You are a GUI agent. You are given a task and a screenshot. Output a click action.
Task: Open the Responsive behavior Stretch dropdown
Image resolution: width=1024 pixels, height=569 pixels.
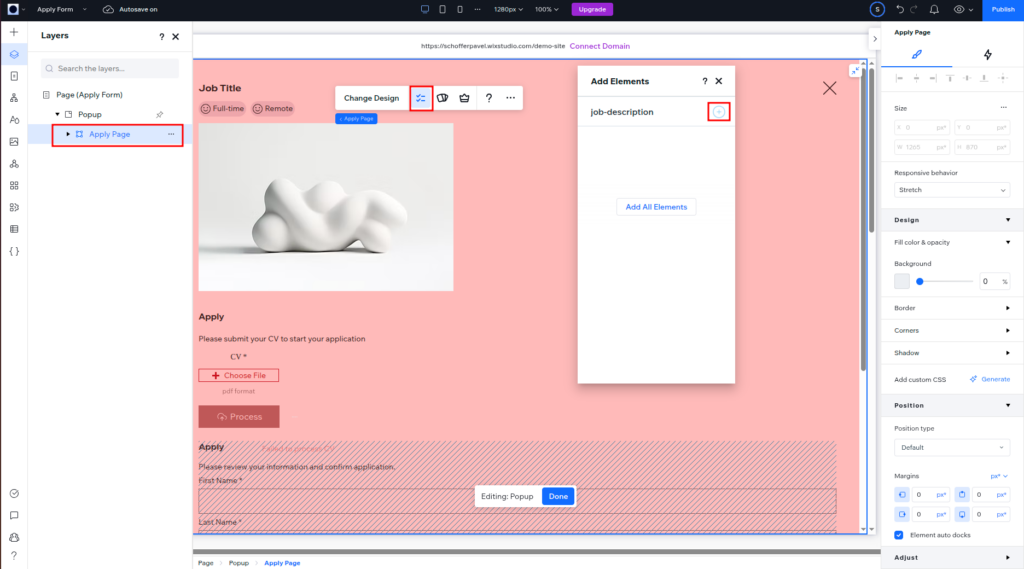coord(951,190)
